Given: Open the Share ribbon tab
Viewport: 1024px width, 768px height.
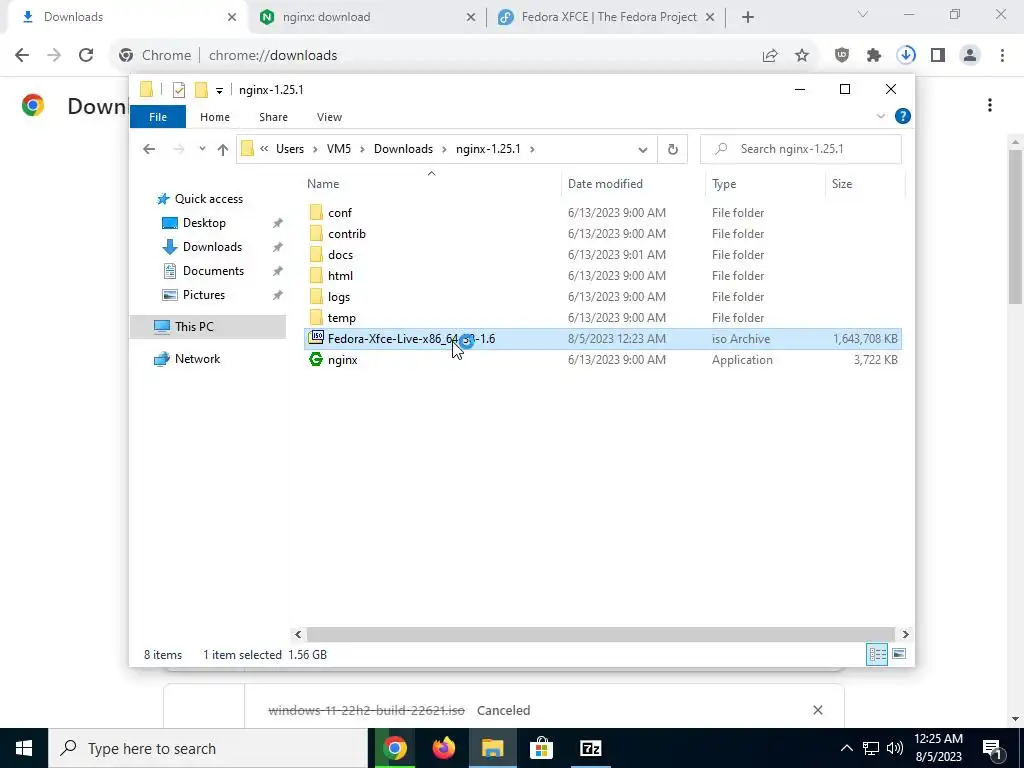Looking at the screenshot, I should pos(273,117).
